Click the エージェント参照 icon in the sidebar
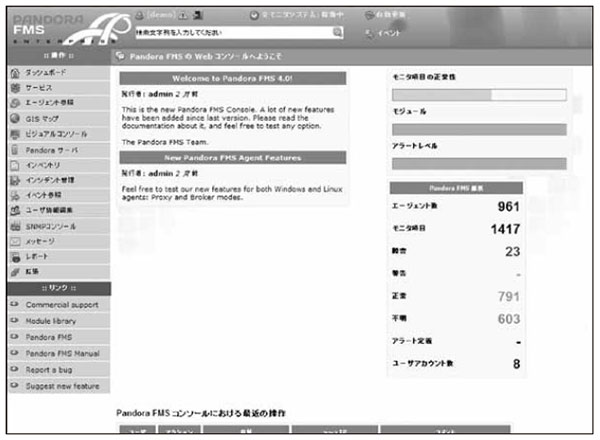The width and height of the screenshot is (600, 440). click(15, 103)
